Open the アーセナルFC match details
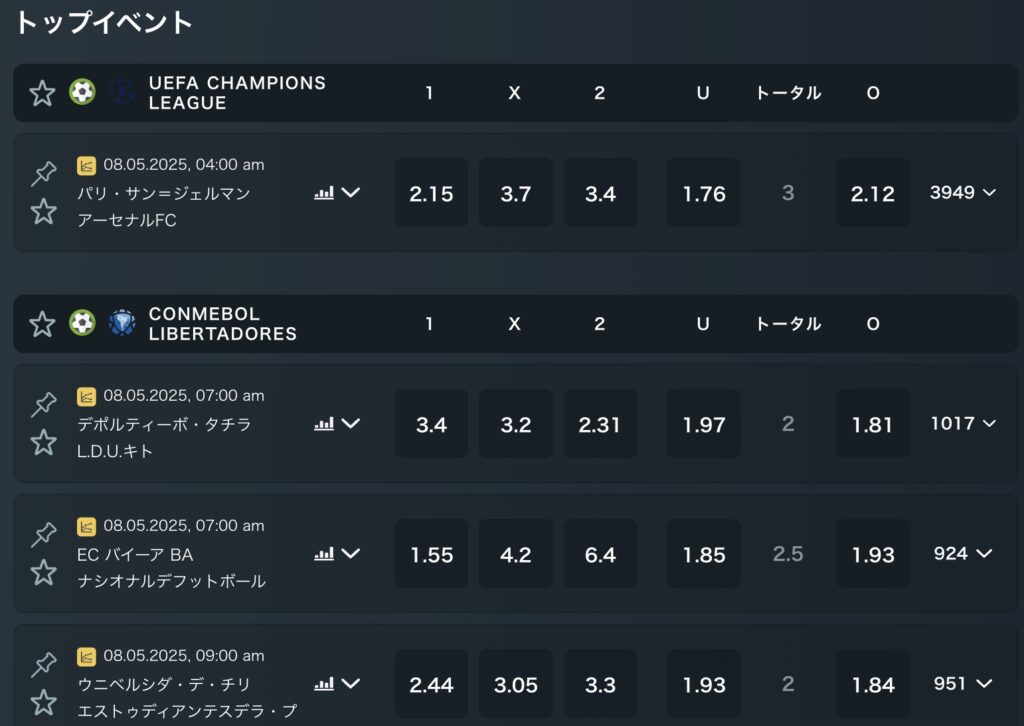 click(127, 221)
